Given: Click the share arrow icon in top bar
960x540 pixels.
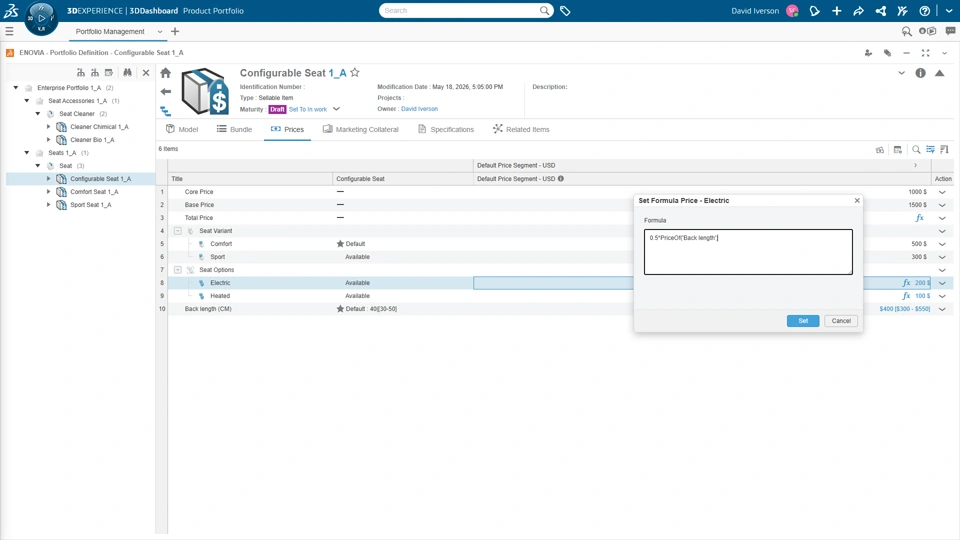Looking at the screenshot, I should point(858,10).
